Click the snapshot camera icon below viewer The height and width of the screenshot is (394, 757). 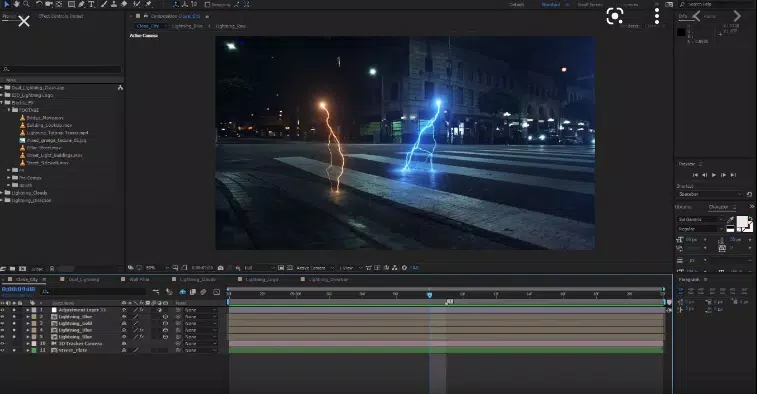click(x=221, y=267)
